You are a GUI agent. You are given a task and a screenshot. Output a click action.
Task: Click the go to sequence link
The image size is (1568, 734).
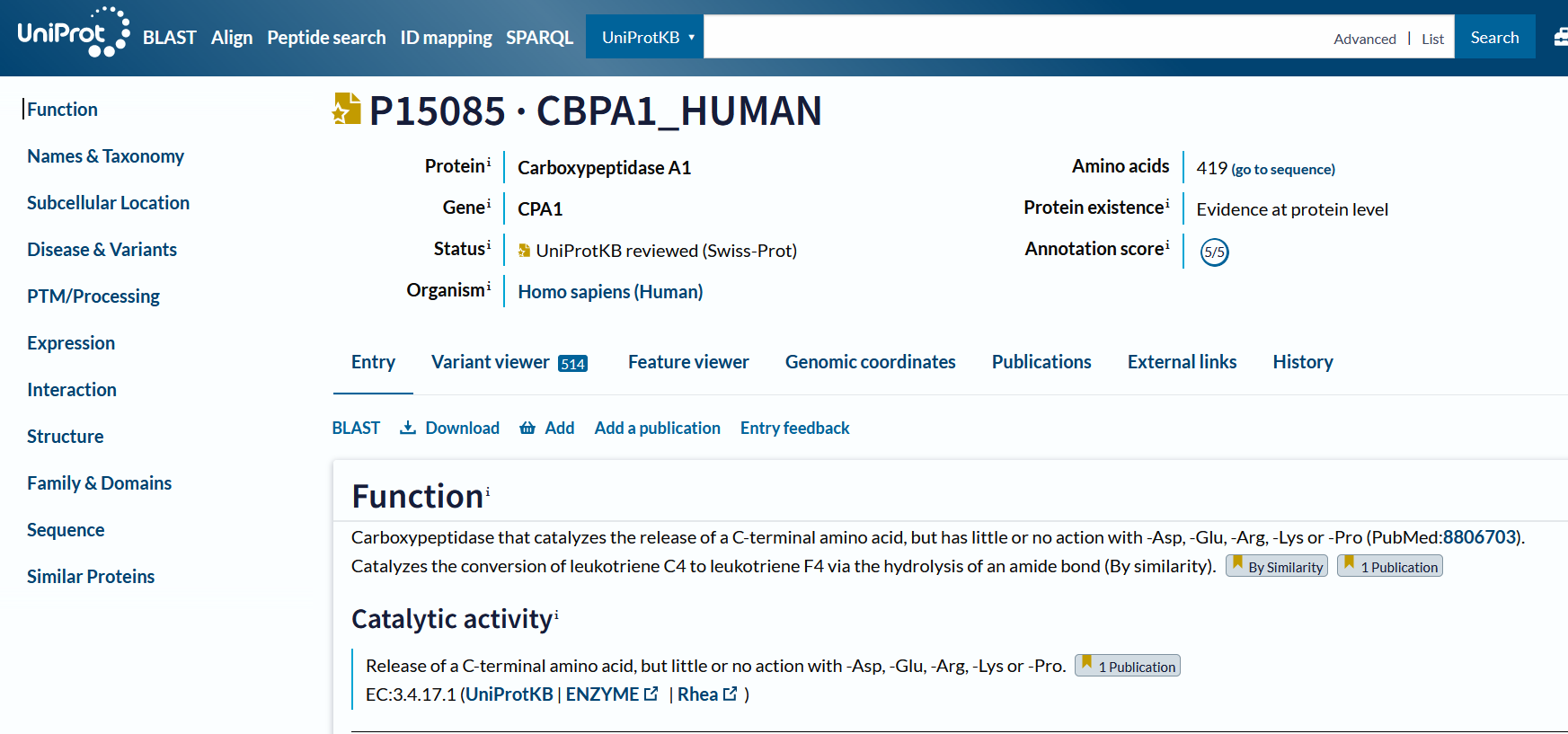1283,170
